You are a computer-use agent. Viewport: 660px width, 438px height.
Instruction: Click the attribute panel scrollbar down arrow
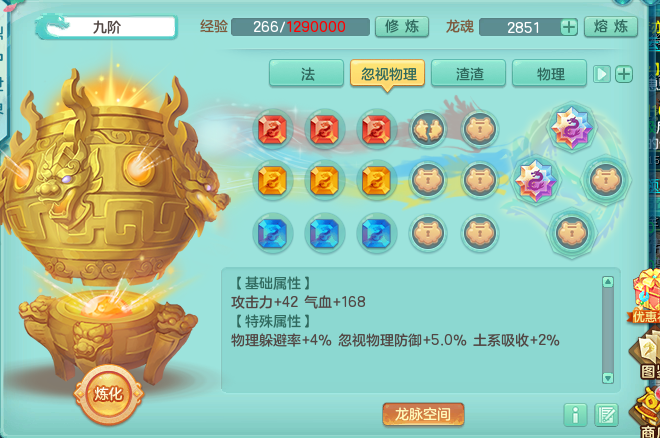607,377
